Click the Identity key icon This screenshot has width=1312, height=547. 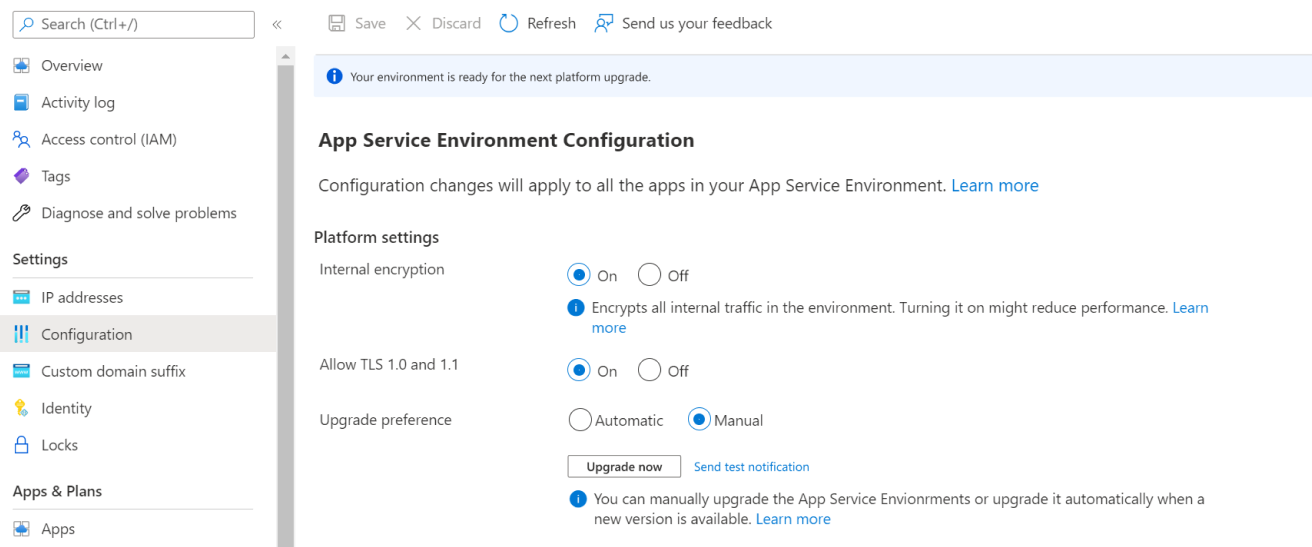pos(21,408)
